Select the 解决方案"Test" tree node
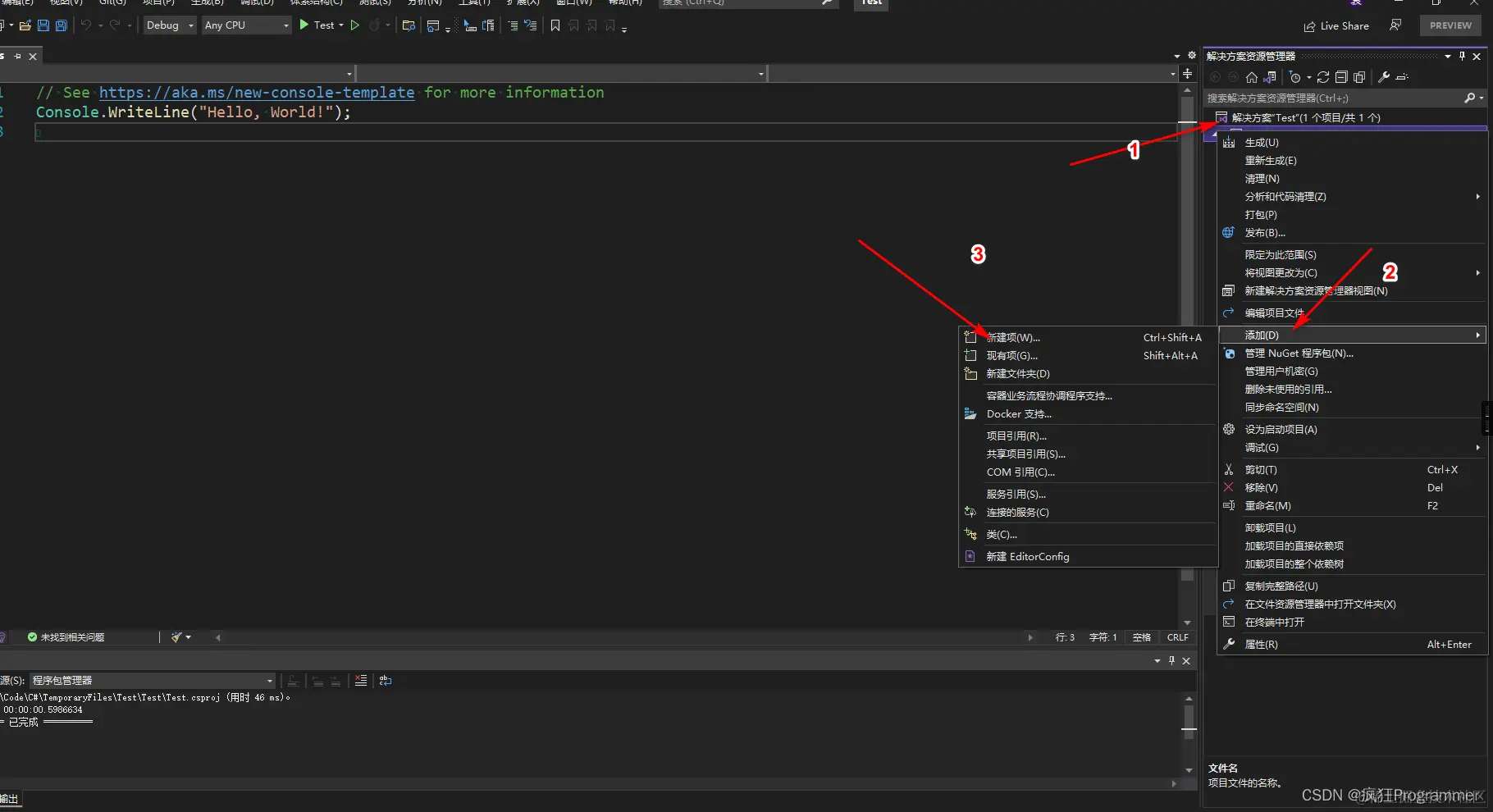1493x812 pixels. (1306, 118)
